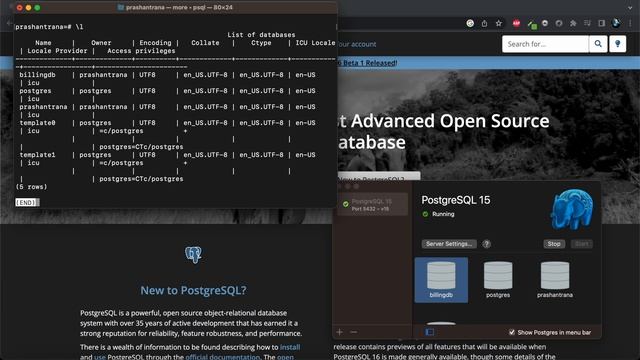Toggle Show Postgres in menu bar checkbox
This screenshot has height=360, width=640.
point(511,332)
